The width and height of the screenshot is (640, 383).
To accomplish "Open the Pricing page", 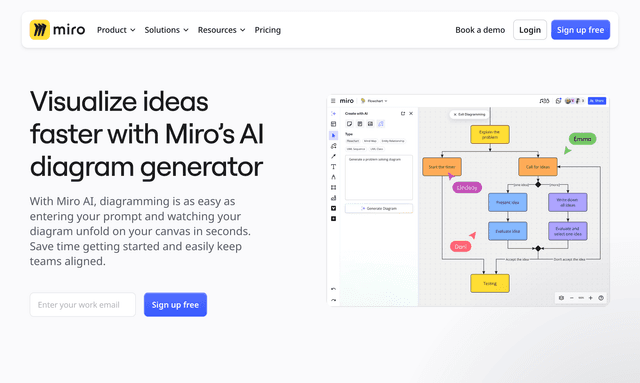I will tap(268, 30).
